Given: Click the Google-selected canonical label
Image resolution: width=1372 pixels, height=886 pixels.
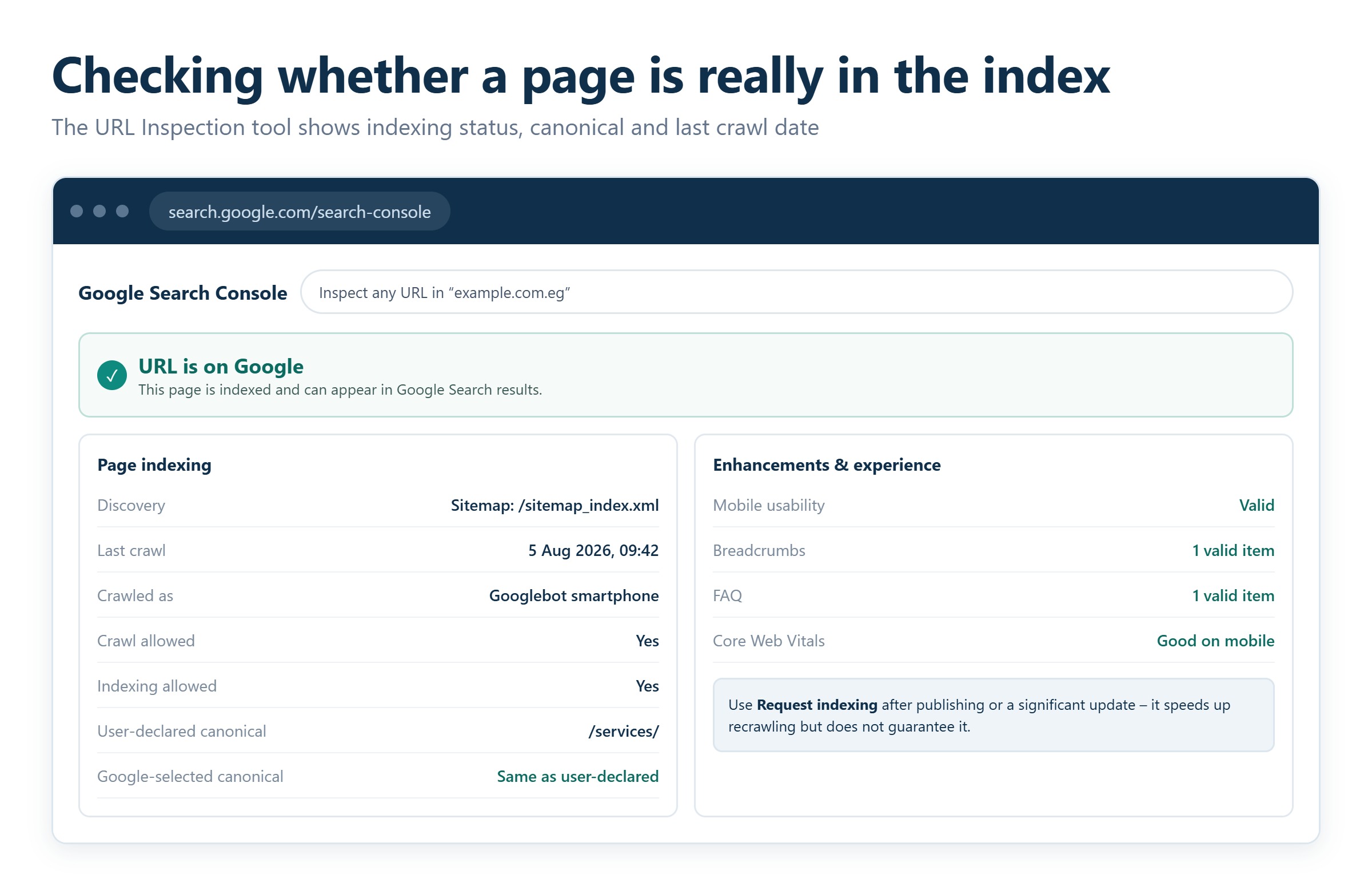Looking at the screenshot, I should 190,777.
